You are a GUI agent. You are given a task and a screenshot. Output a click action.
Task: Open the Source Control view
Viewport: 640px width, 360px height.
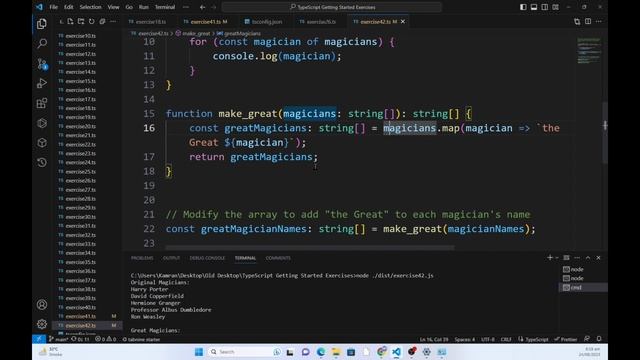(42, 64)
